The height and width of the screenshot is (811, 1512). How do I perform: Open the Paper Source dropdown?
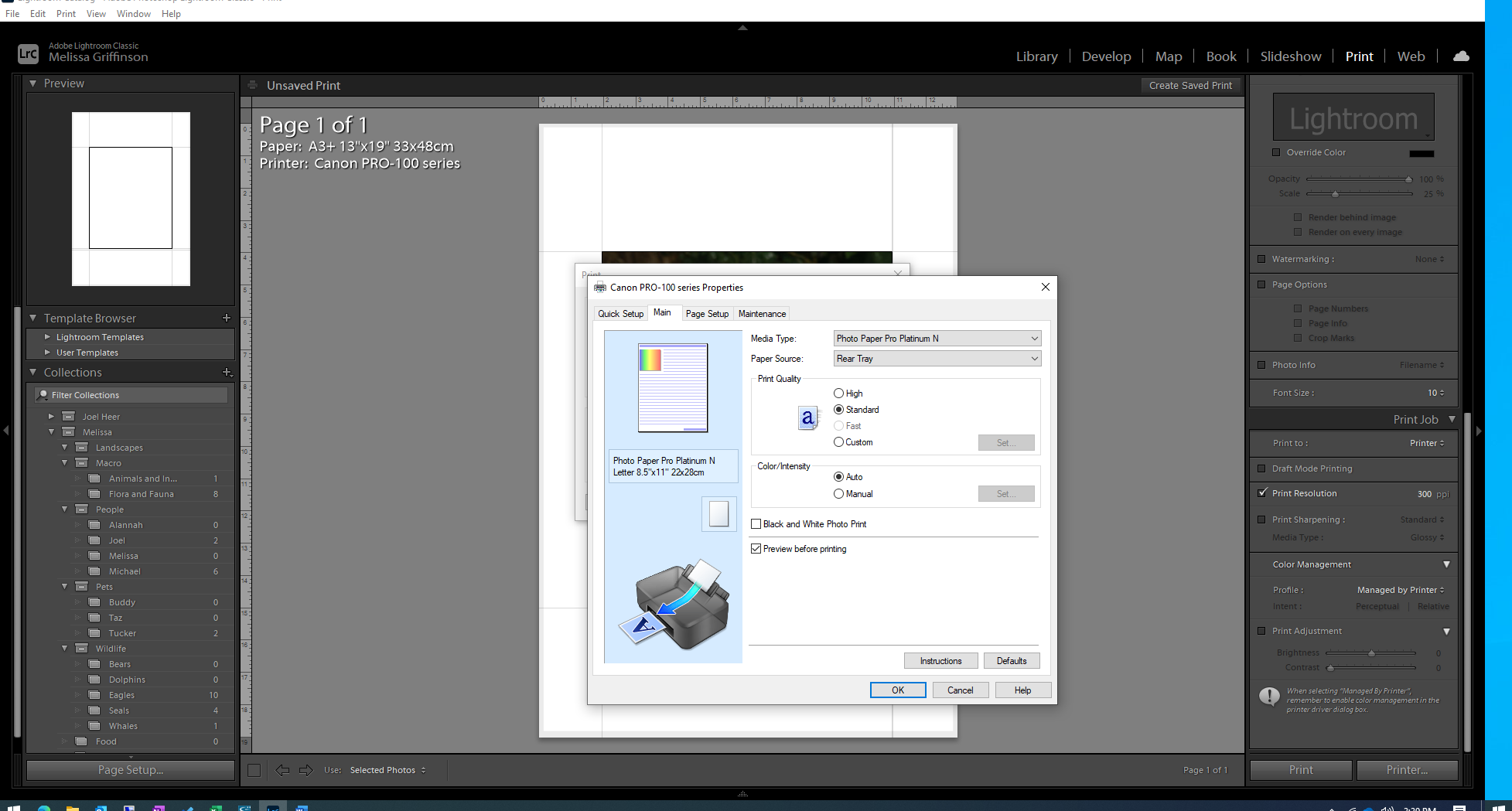click(937, 359)
